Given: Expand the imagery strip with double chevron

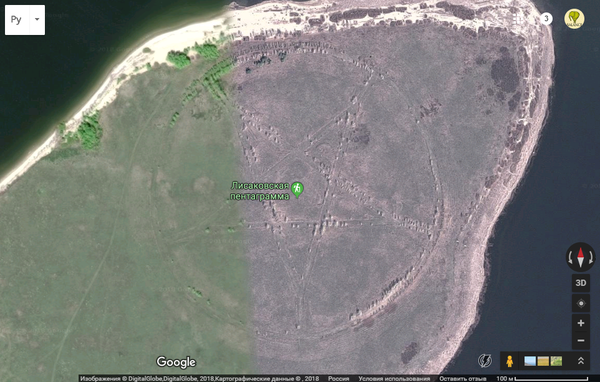Looking at the screenshot, I should [x=580, y=361].
